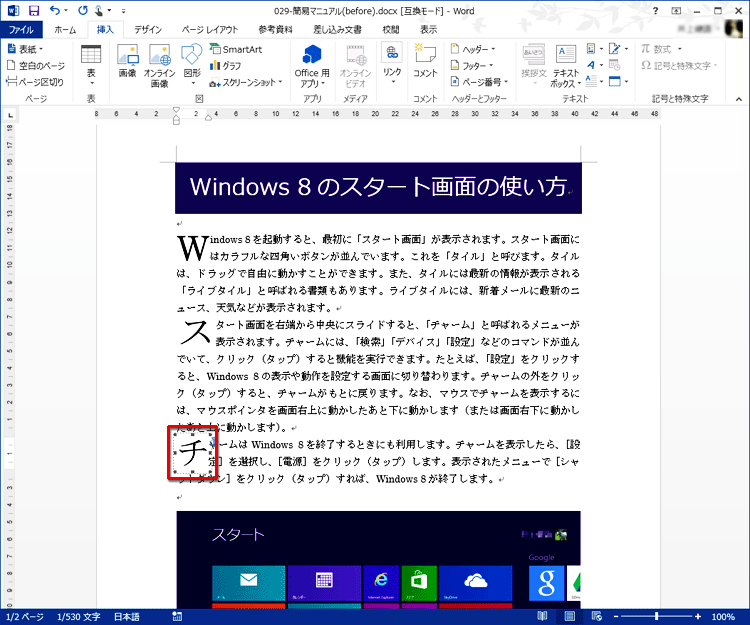750x625 pixels.
Task: Insert a コメント comment
Action: [425, 61]
